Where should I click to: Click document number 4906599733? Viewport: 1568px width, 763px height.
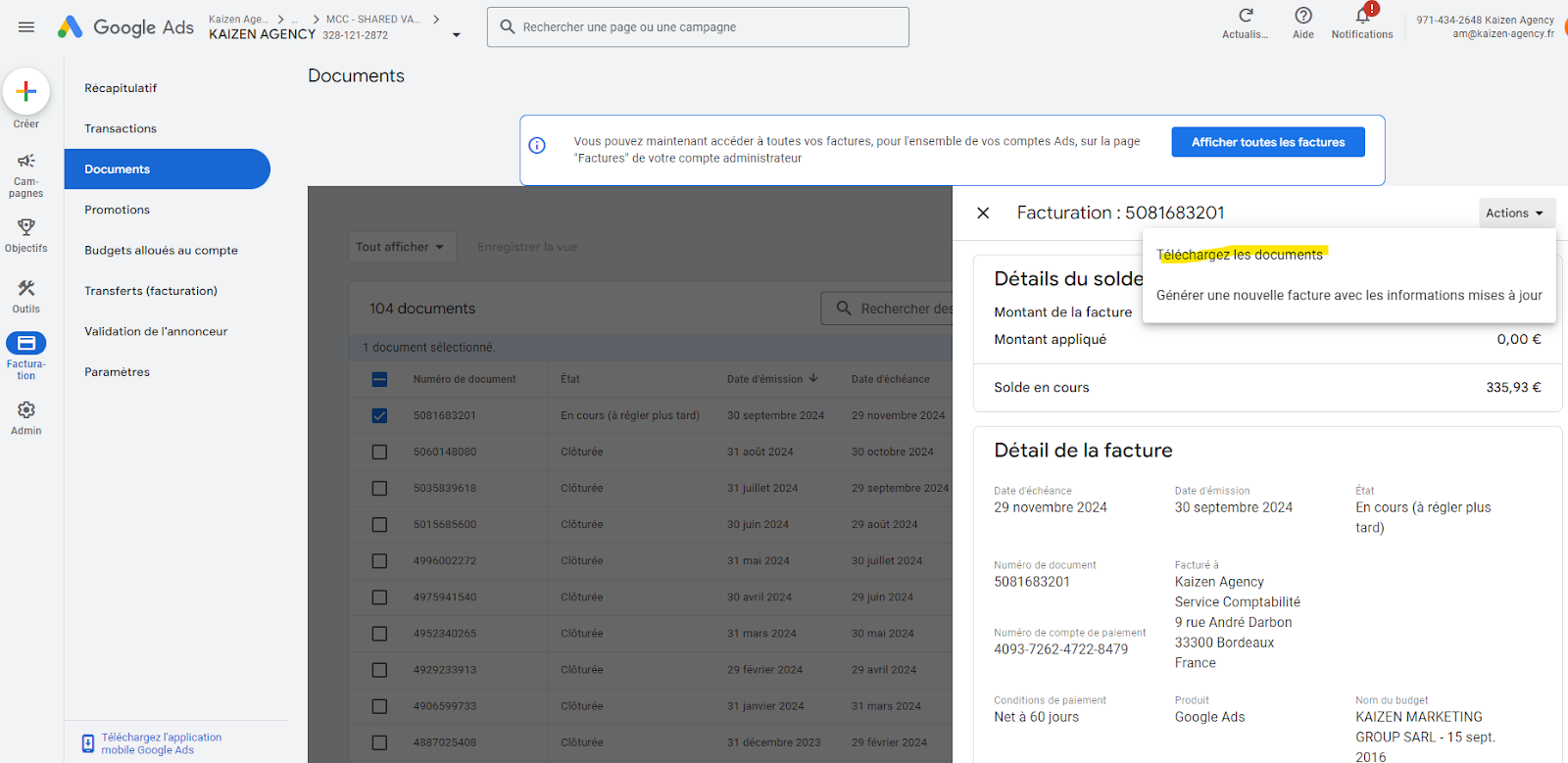[445, 706]
